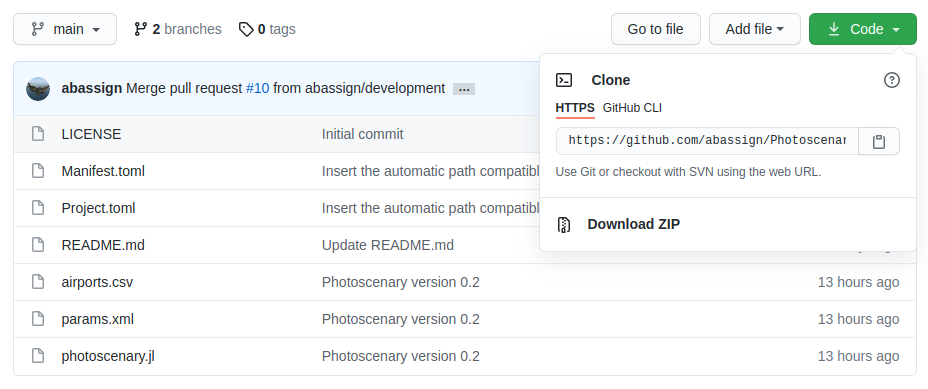
Task: Open the LICENSE file
Action: (x=91, y=134)
